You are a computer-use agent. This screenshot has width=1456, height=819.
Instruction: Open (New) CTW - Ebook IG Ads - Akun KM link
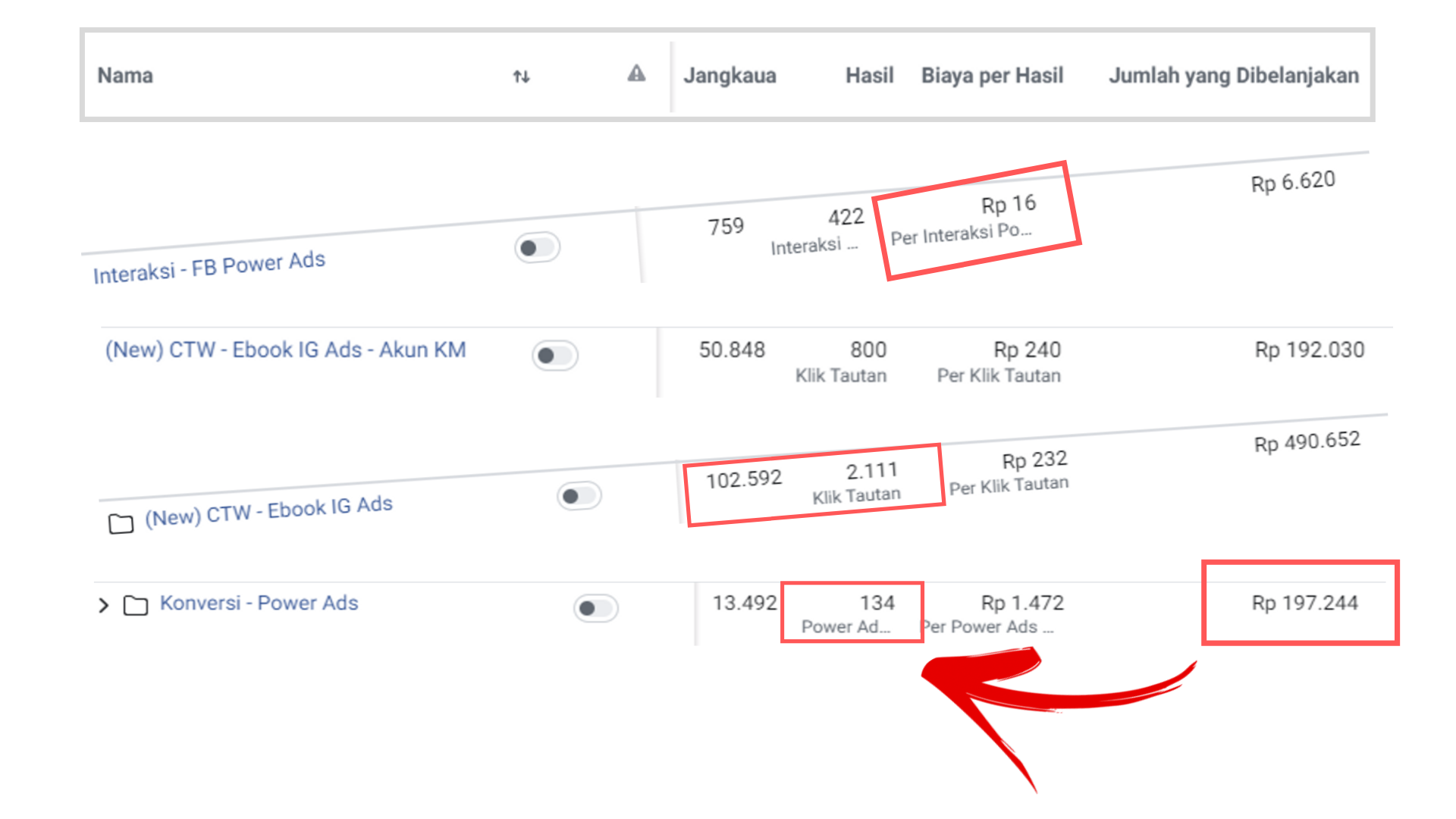coord(285,350)
